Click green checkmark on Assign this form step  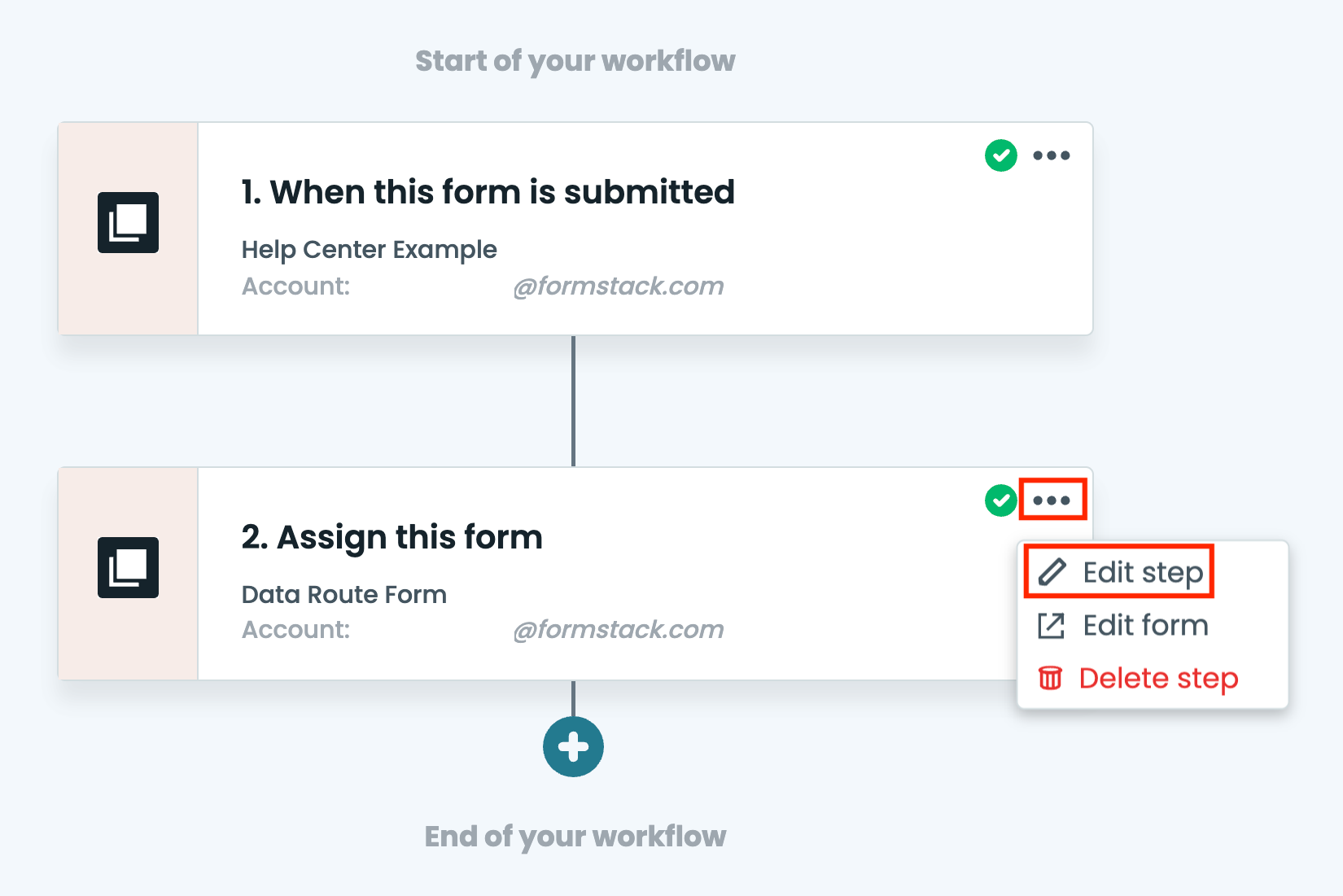[x=1000, y=500]
